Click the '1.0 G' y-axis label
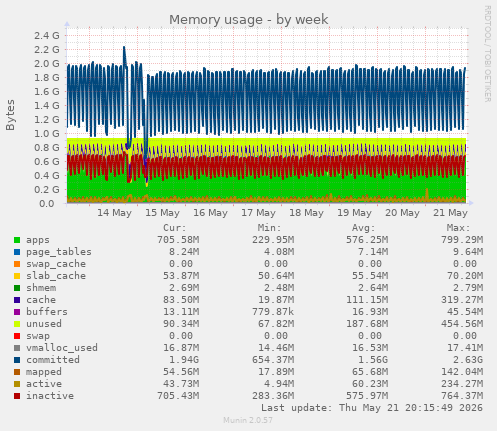497x431 pixels. point(47,134)
